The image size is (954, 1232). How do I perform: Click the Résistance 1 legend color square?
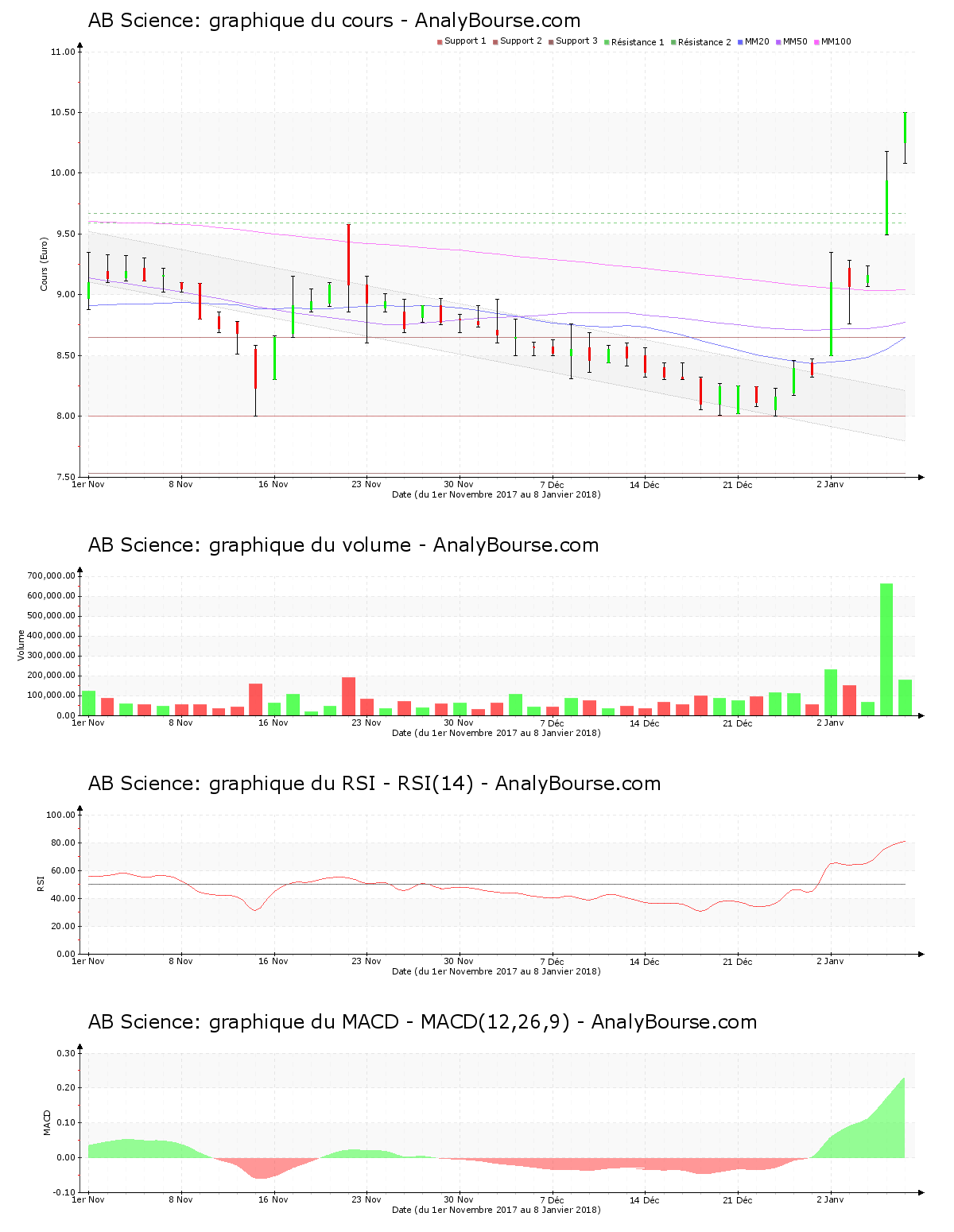point(607,41)
